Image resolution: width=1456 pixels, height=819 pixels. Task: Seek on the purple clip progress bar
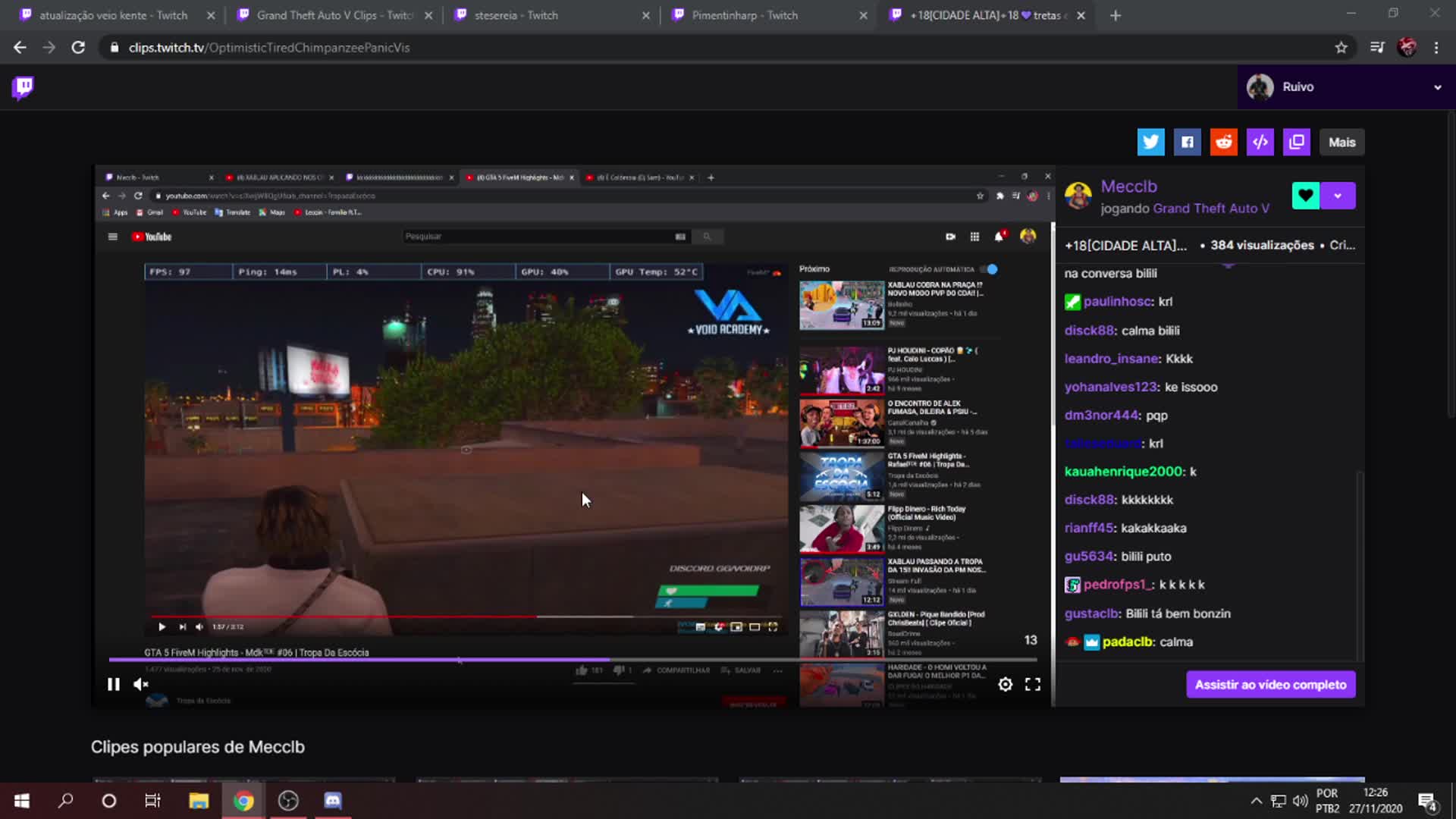coord(573,660)
